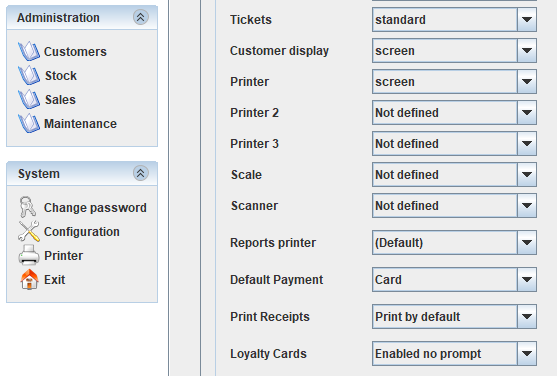Select the Maintenance menu entry

[x=80, y=124]
